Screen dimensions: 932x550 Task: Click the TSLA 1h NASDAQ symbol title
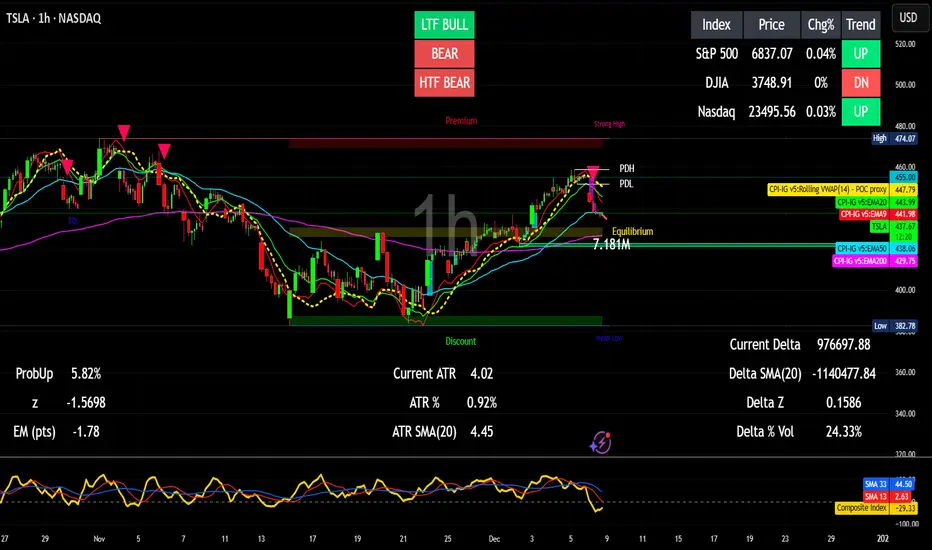pyautogui.click(x=53, y=18)
